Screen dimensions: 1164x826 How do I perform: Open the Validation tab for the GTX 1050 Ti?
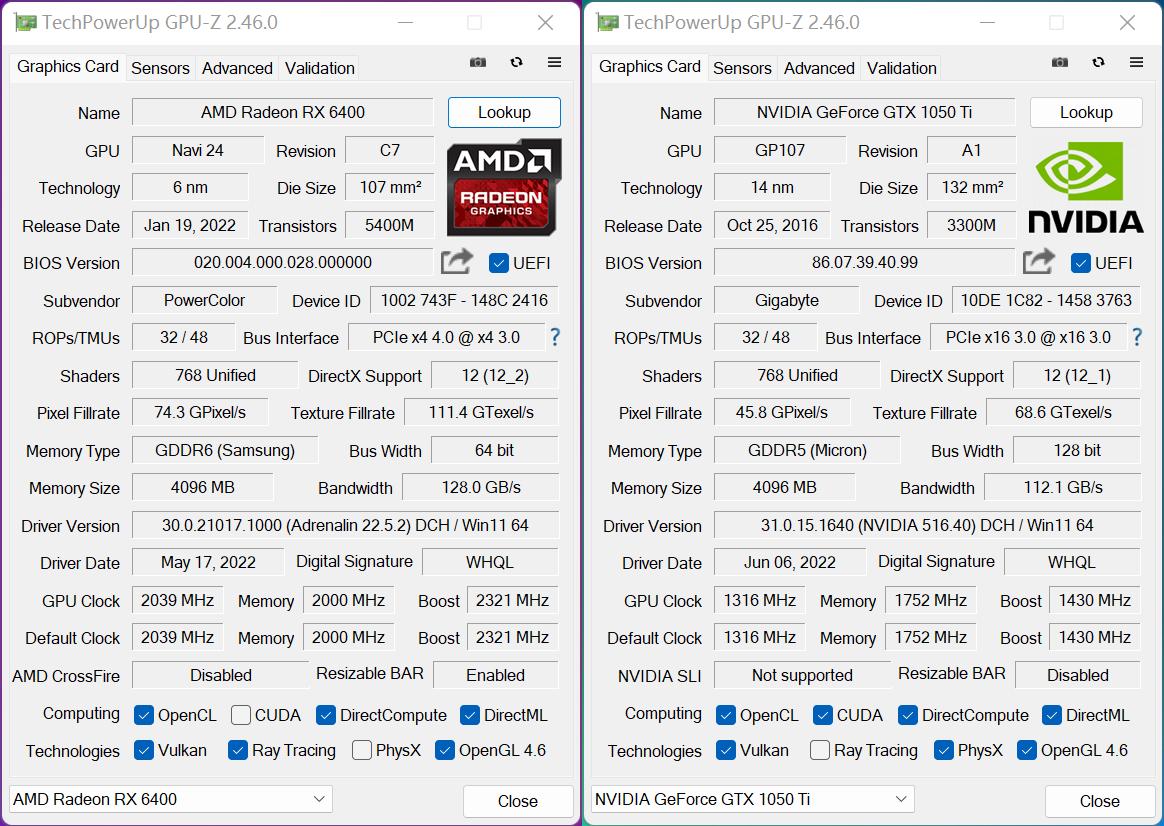tap(900, 68)
